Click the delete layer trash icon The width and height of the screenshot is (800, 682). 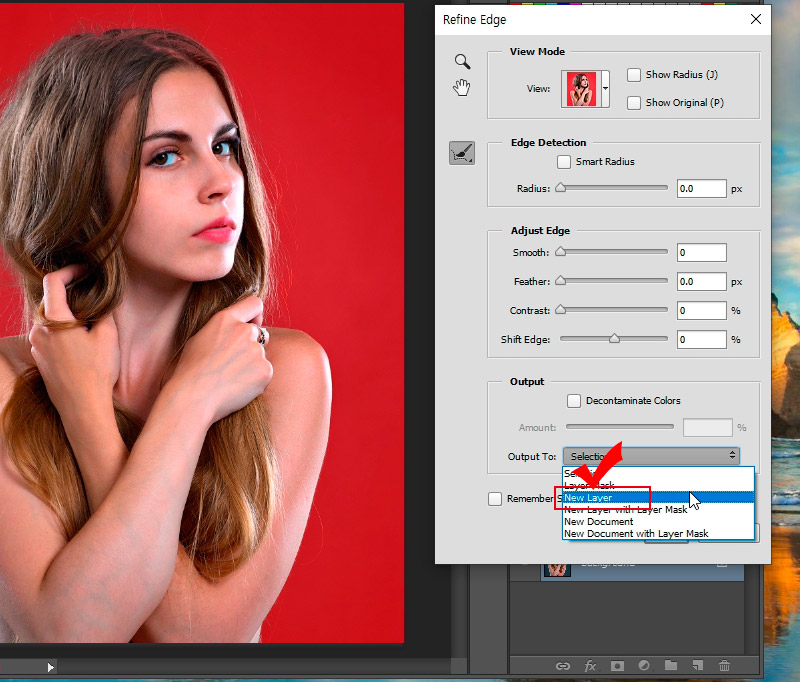(x=724, y=665)
